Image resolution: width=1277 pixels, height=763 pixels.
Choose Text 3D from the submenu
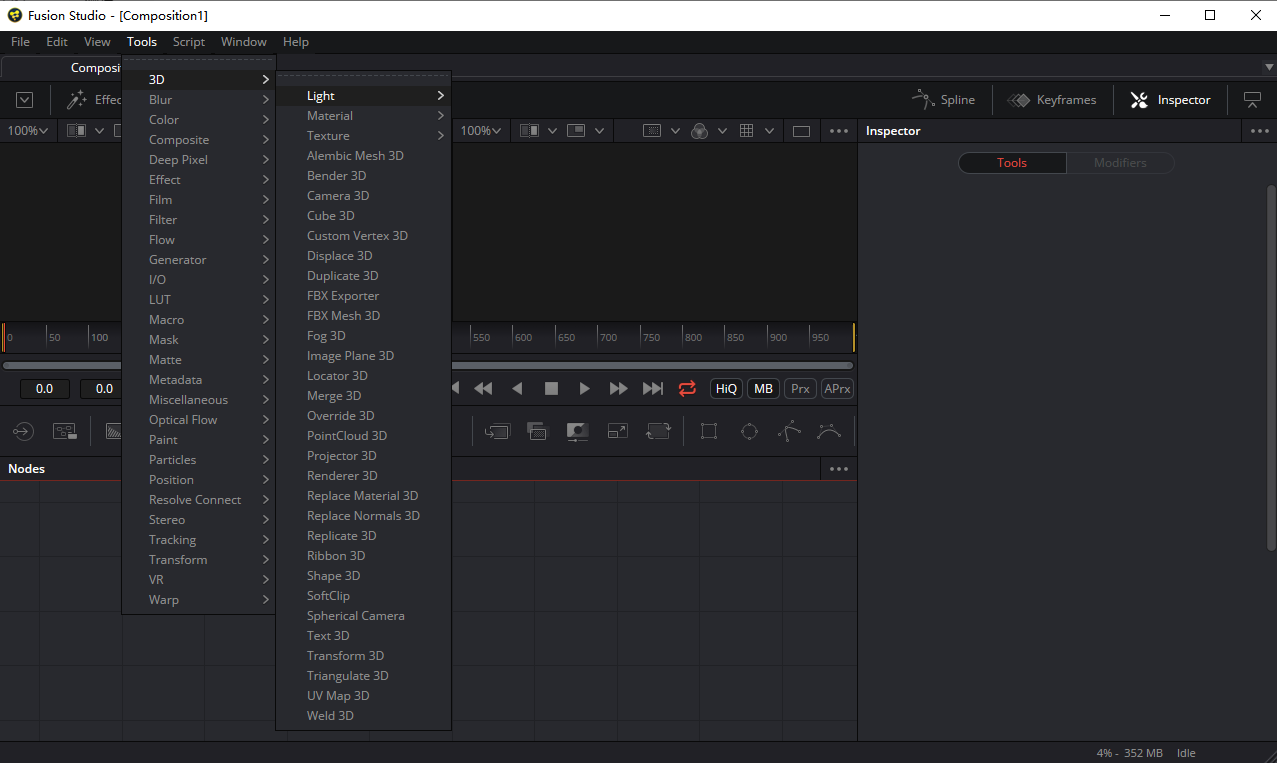pyautogui.click(x=364, y=636)
